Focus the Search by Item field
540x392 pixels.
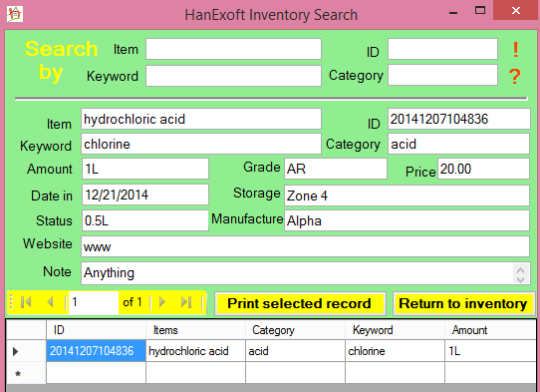click(x=233, y=49)
